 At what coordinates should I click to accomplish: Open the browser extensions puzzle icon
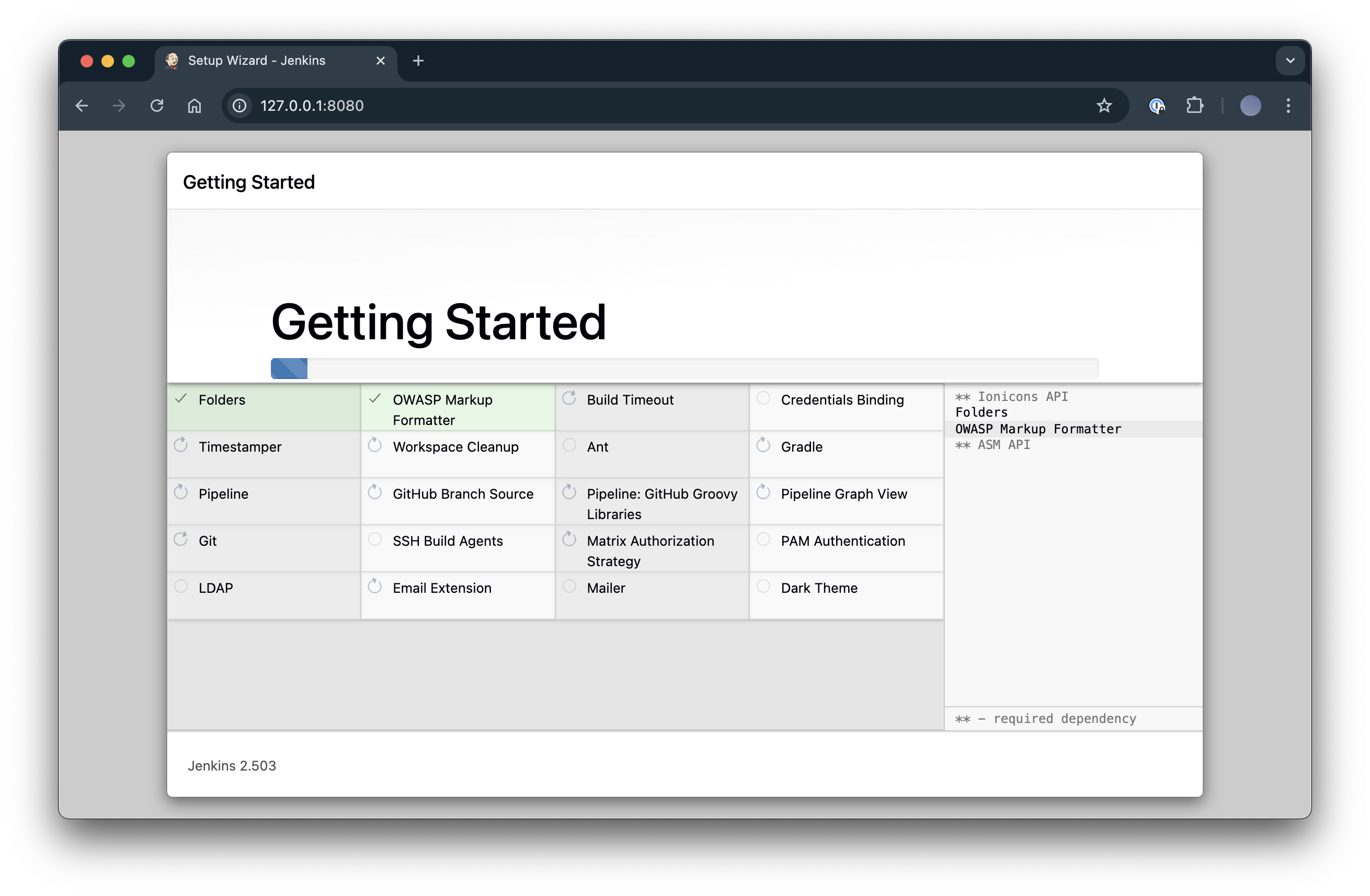coord(1194,106)
